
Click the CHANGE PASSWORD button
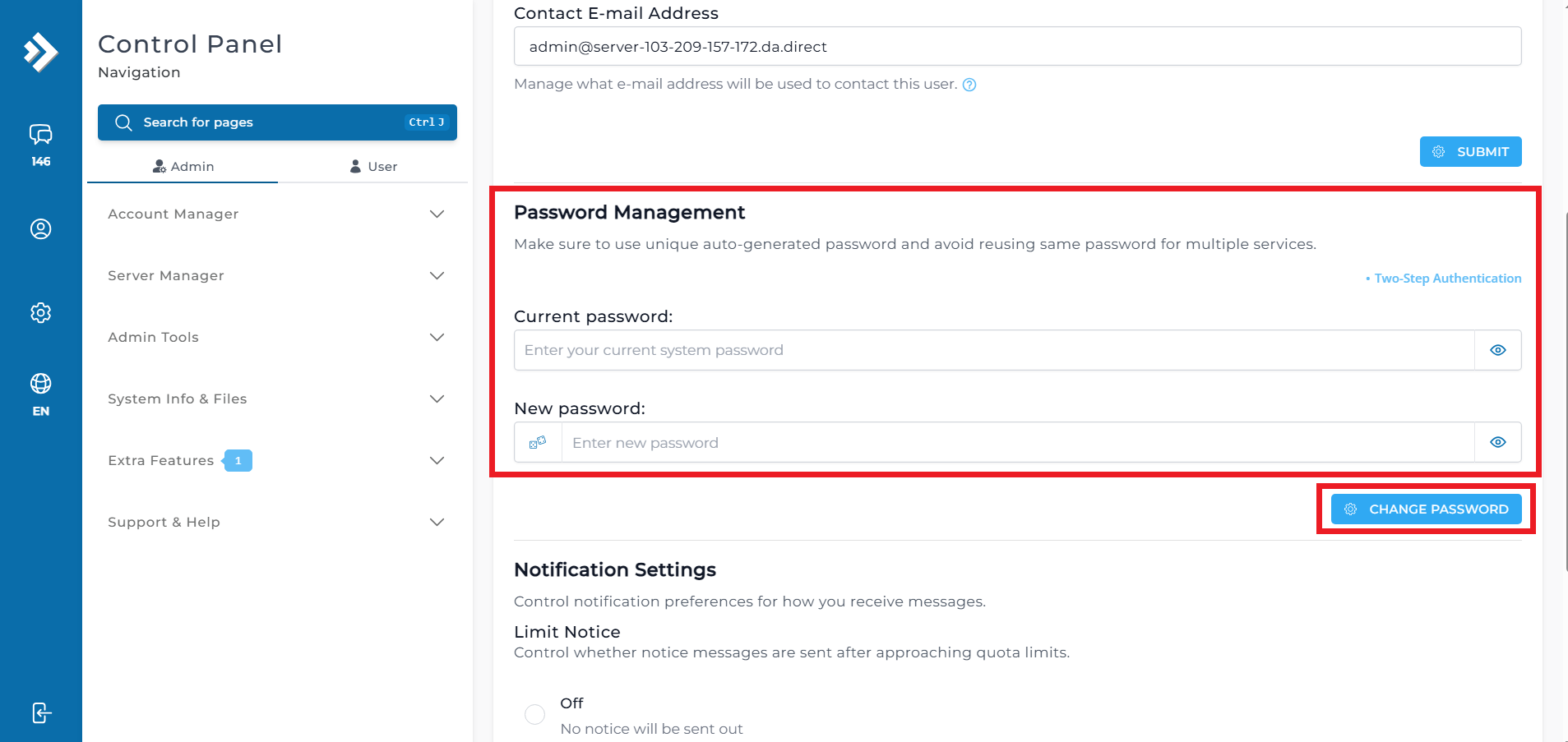pos(1426,509)
